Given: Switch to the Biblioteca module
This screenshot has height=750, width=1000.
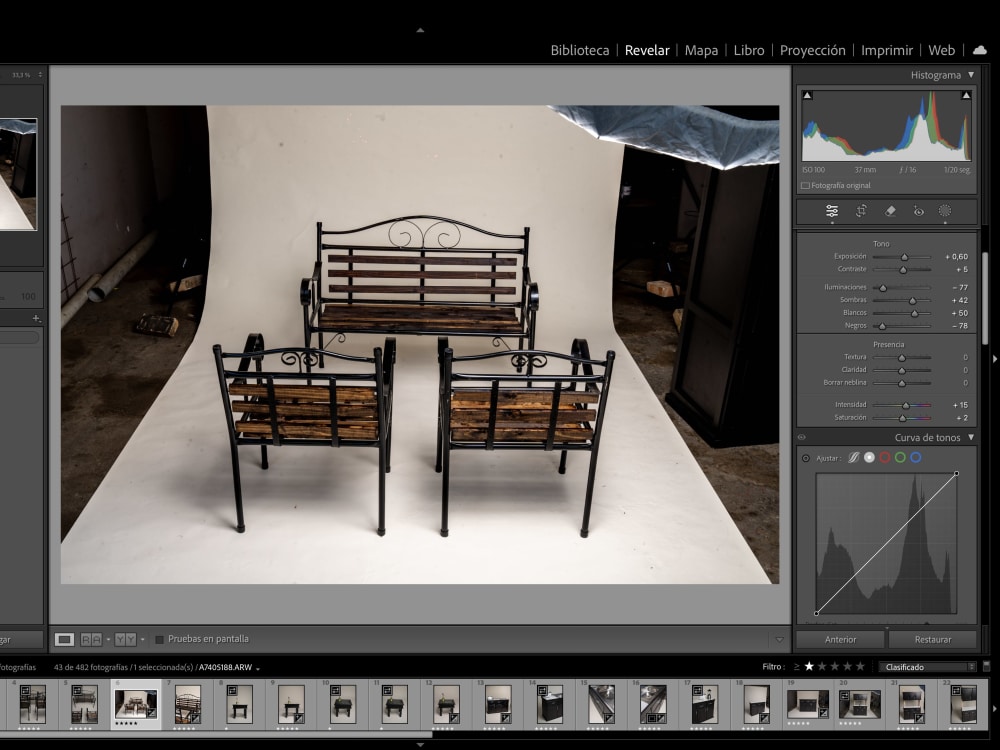Looking at the screenshot, I should click(580, 50).
